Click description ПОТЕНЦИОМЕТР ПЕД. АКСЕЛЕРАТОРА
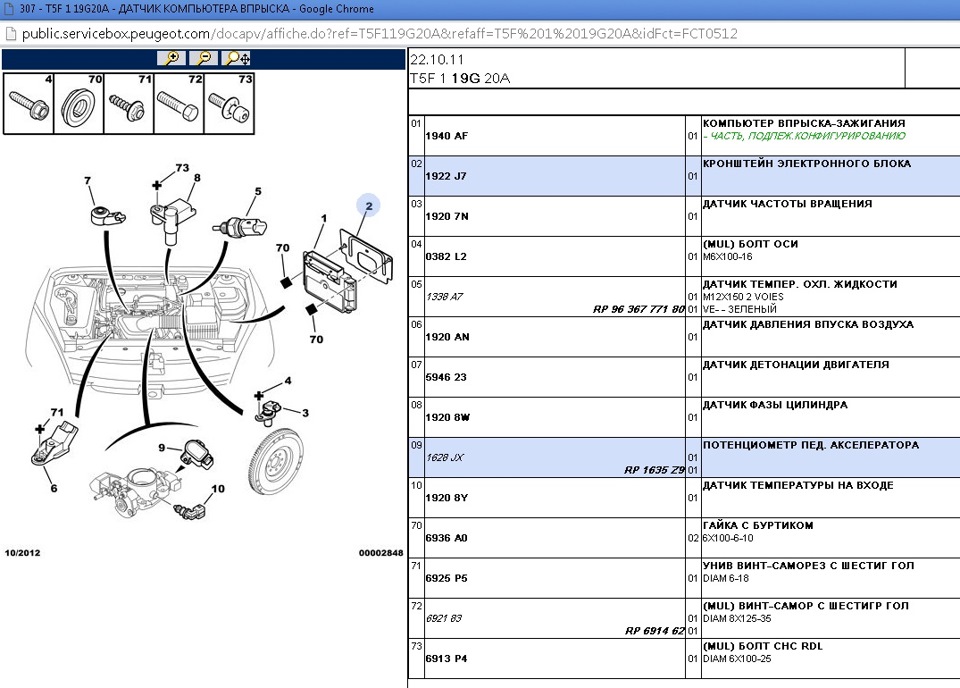This screenshot has height=688, width=960. (811, 445)
